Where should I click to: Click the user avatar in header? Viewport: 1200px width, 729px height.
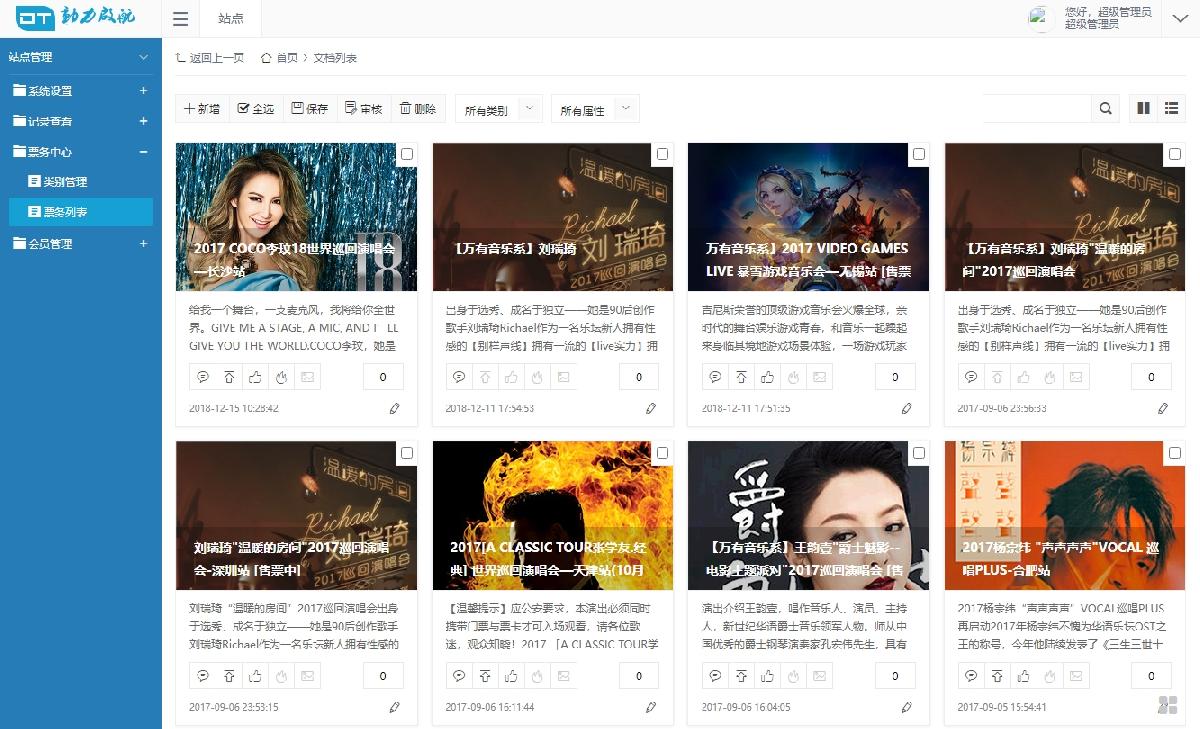1042,19
